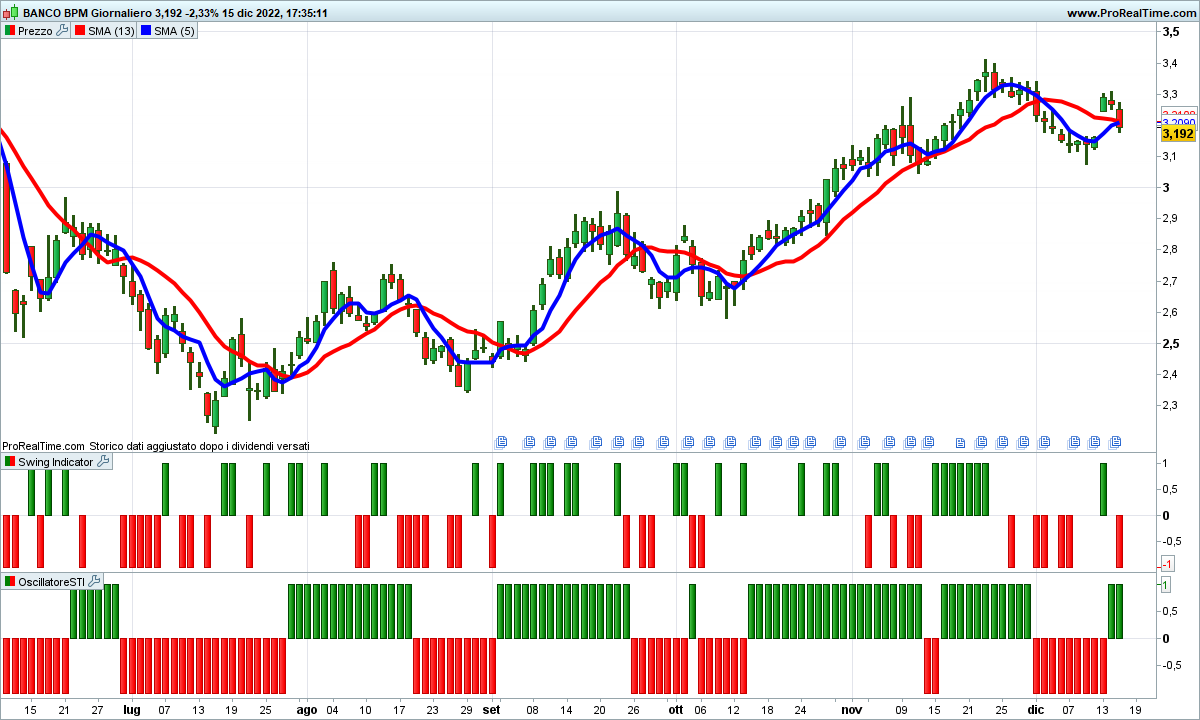Click the 'set' month label on time axis
1200x720 pixels.
coord(491,709)
